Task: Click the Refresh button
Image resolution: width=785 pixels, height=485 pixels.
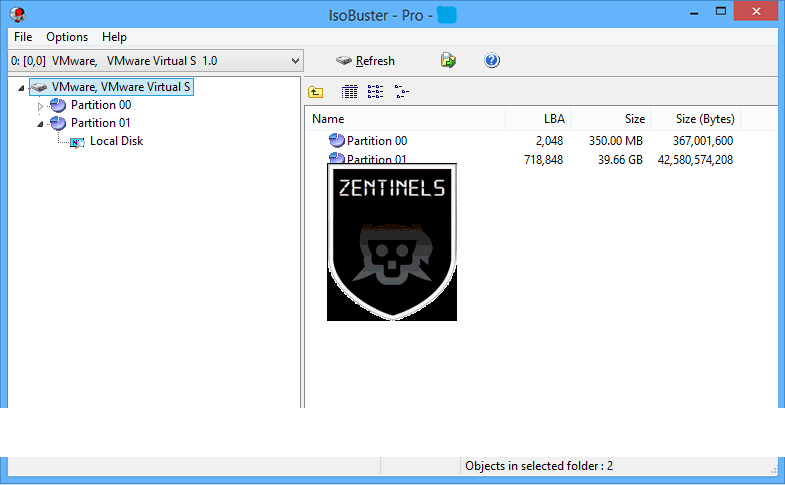Action: (x=365, y=61)
